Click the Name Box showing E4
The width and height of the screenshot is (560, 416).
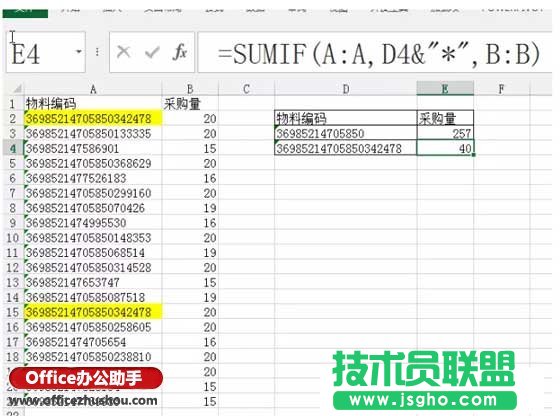pyautogui.click(x=45, y=52)
